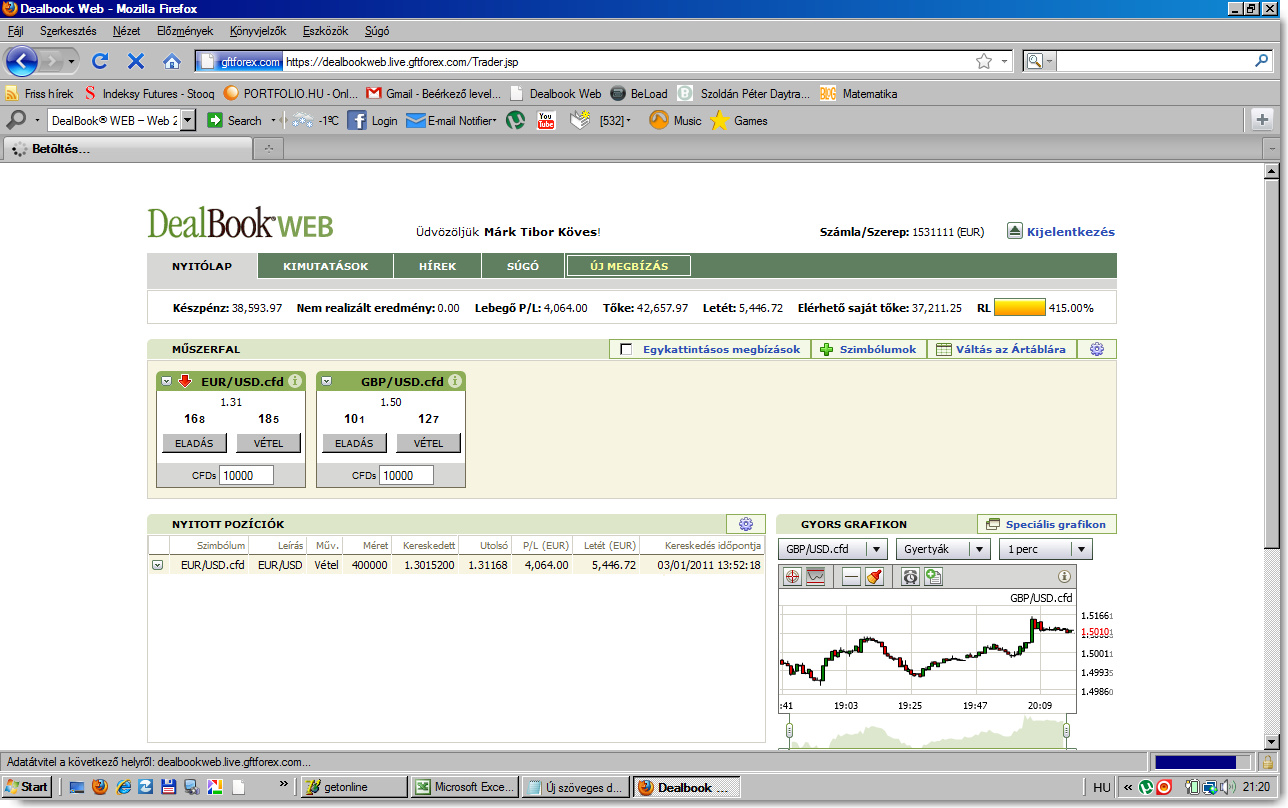Screen dimensions: 1288x808
Task: Open E-mail Notifier toolbar item
Action: [451, 120]
